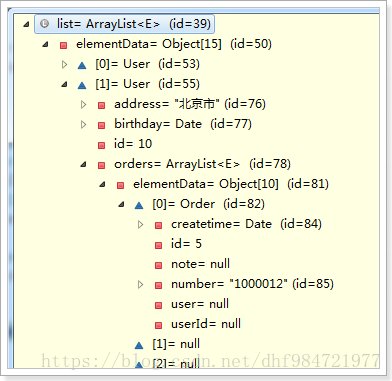Viewport: 392px width, 381px height.
Task: Expand the birthday Date node
Action: coord(84,124)
